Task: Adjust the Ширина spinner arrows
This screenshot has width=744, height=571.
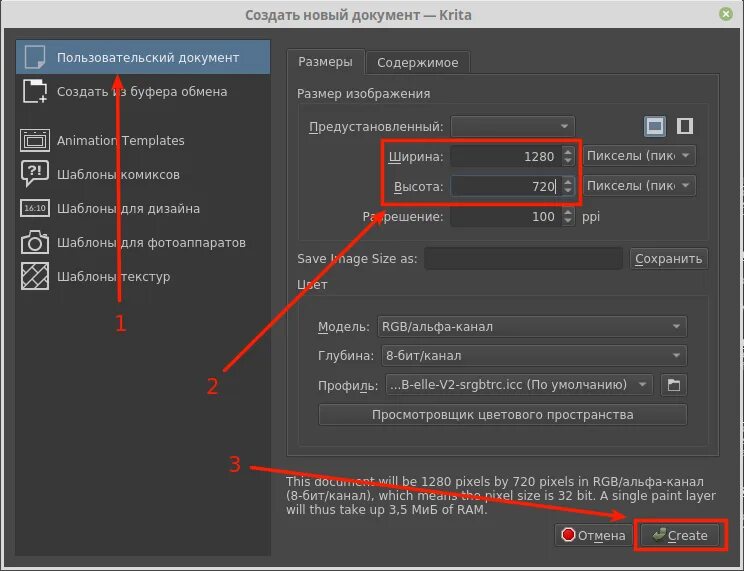Action: point(568,156)
